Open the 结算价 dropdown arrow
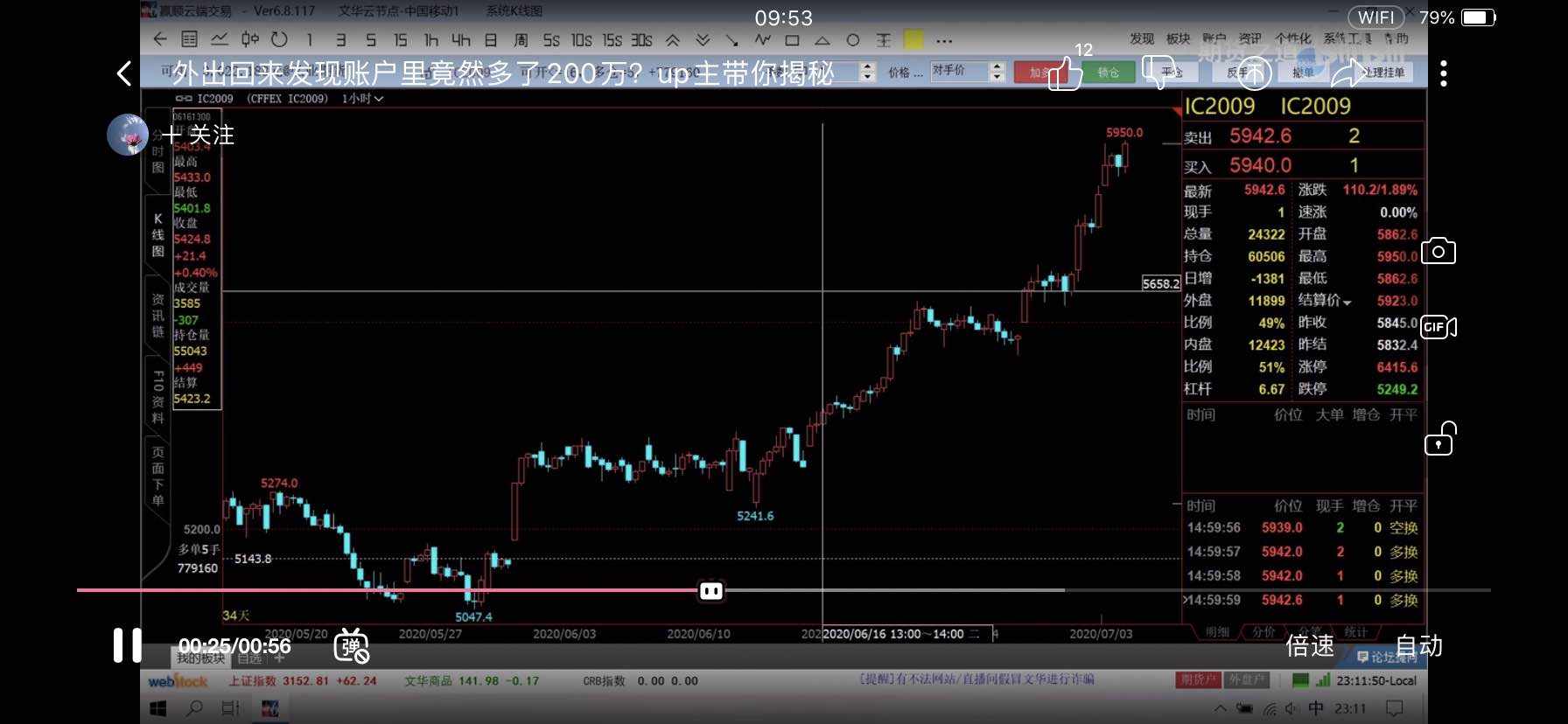 coord(1347,303)
